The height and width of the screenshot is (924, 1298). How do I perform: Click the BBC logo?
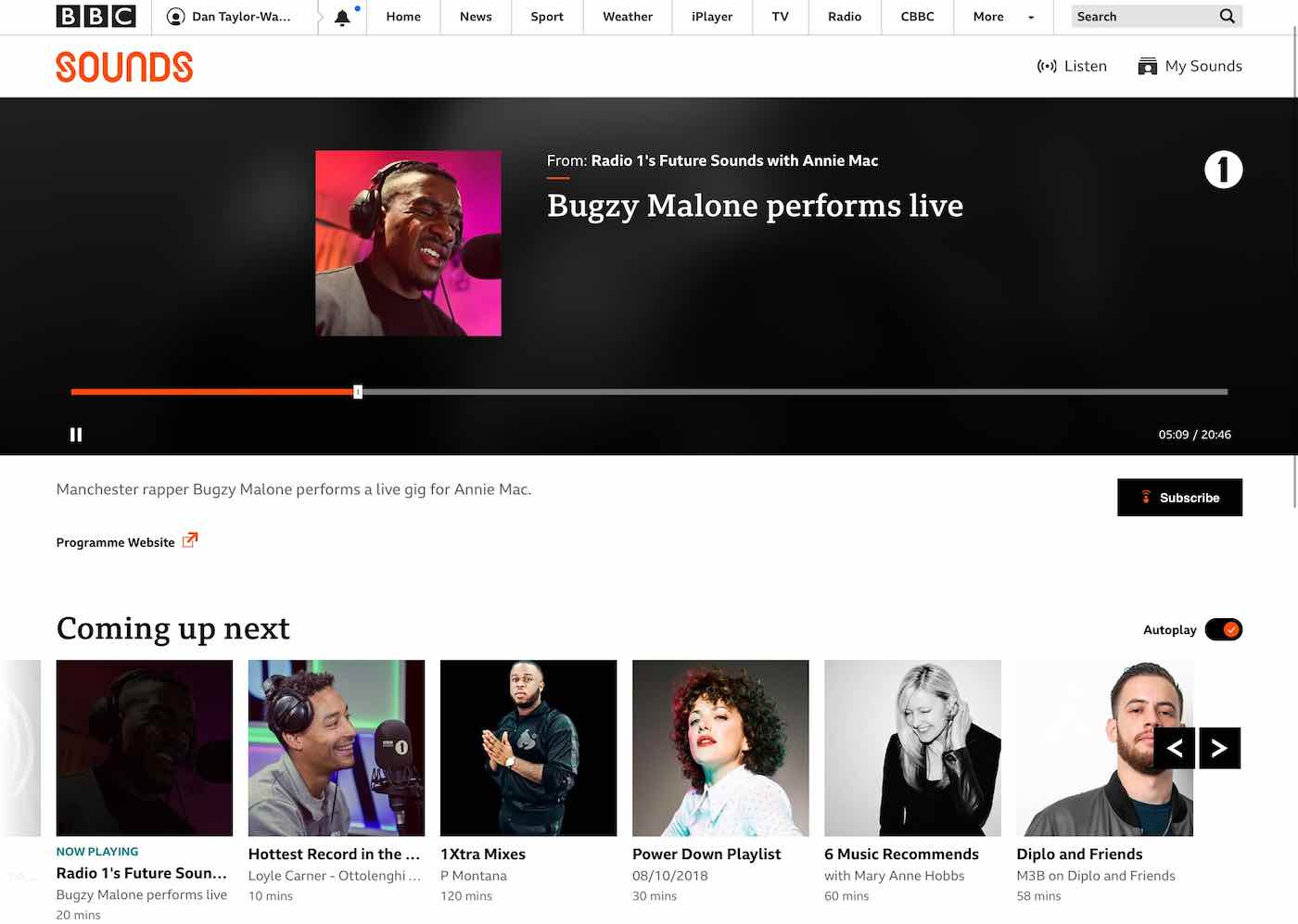pos(95,17)
